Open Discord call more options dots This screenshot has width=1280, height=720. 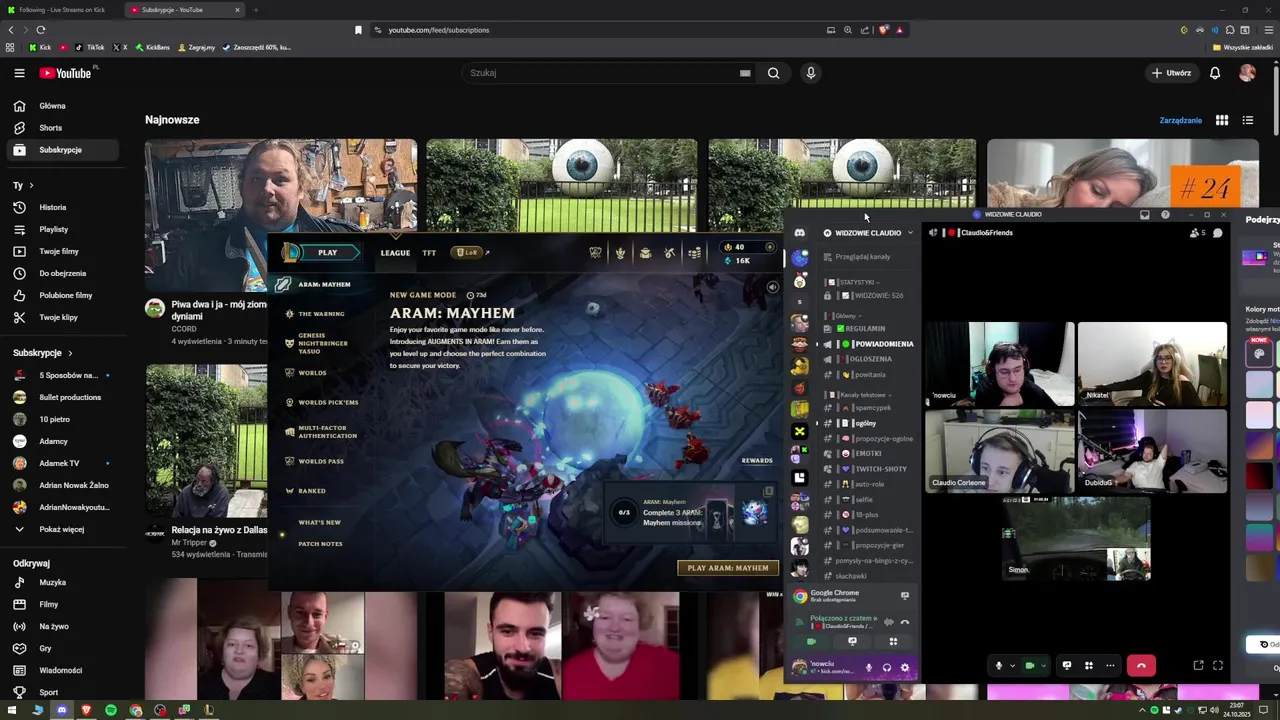pos(1110,665)
